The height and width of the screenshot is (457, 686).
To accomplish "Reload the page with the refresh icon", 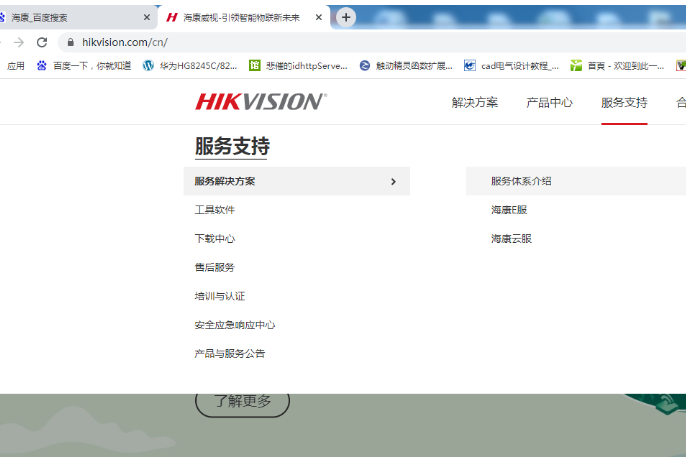I will [42, 42].
